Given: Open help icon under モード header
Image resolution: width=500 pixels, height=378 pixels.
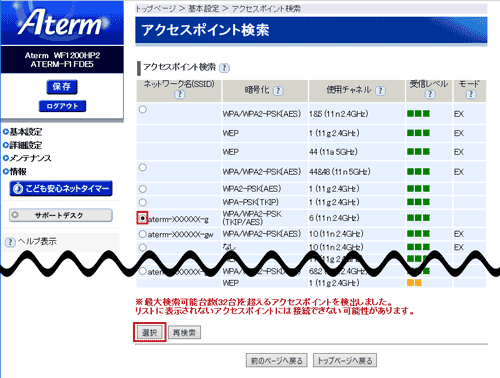Looking at the screenshot, I should [470, 94].
